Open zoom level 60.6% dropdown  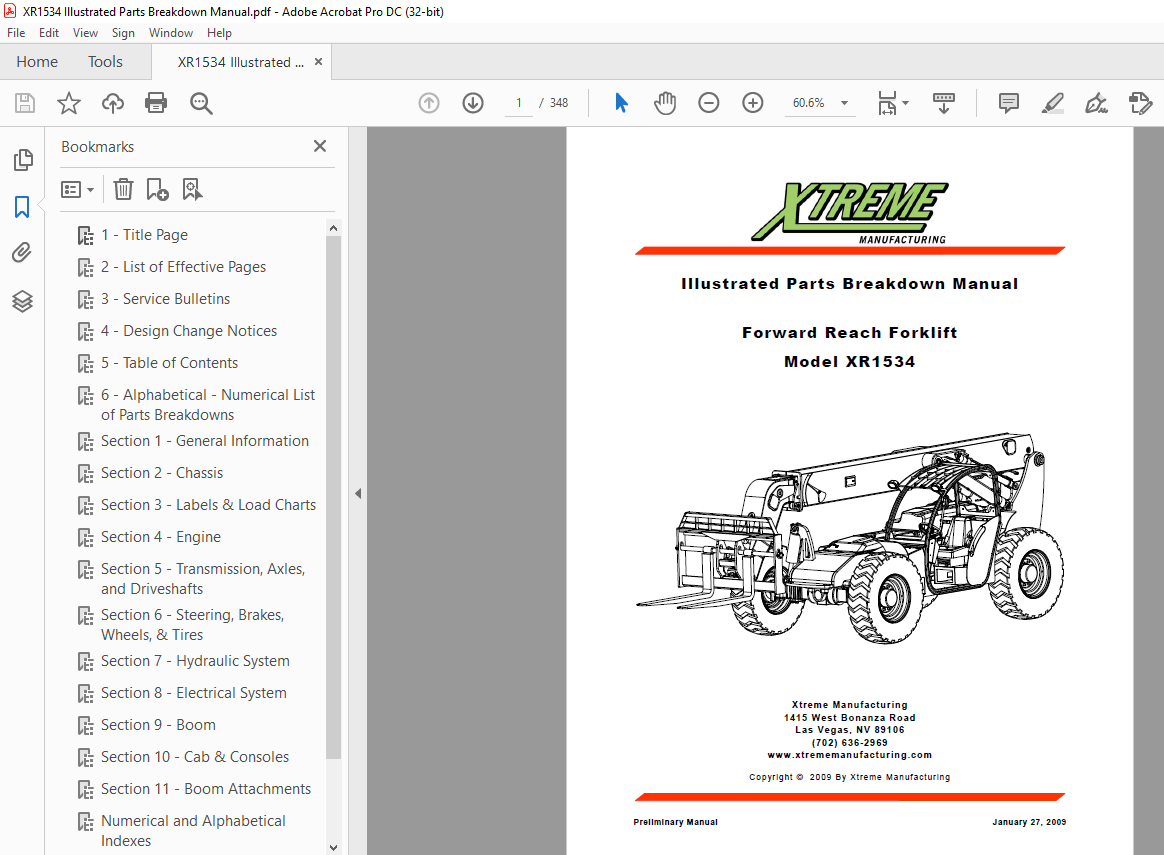tap(844, 103)
